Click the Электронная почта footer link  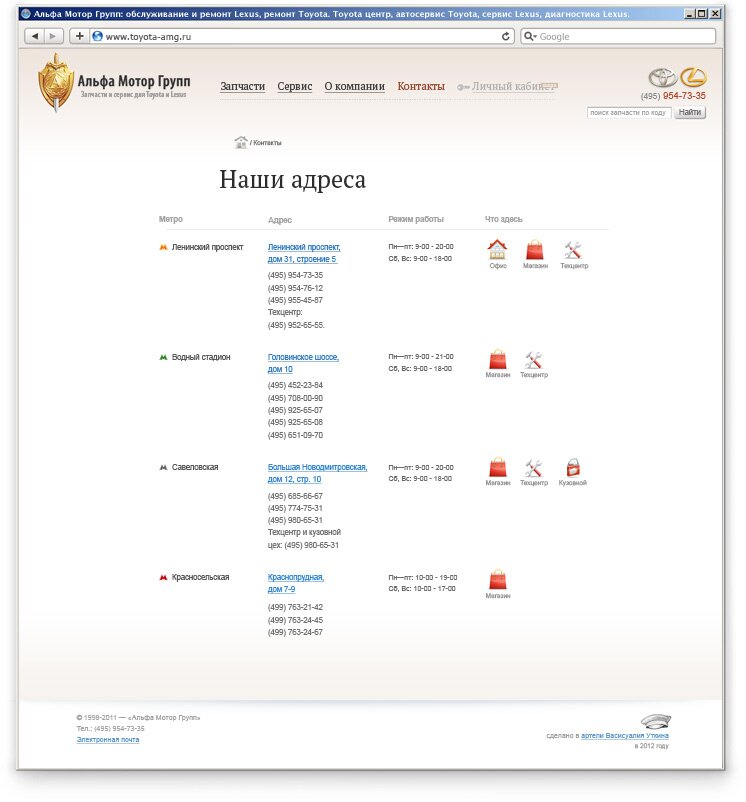coord(108,740)
